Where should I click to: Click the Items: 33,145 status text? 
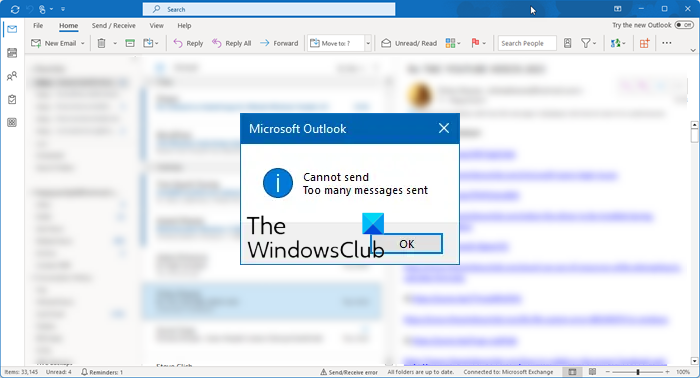21,372
